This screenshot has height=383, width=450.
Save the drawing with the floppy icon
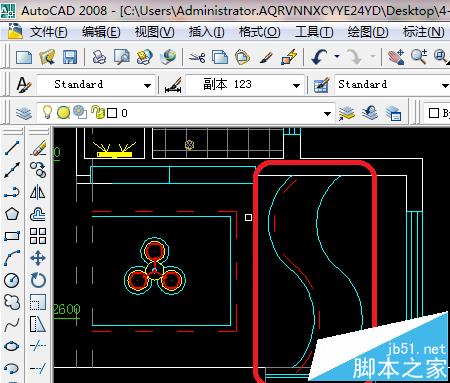click(70, 57)
